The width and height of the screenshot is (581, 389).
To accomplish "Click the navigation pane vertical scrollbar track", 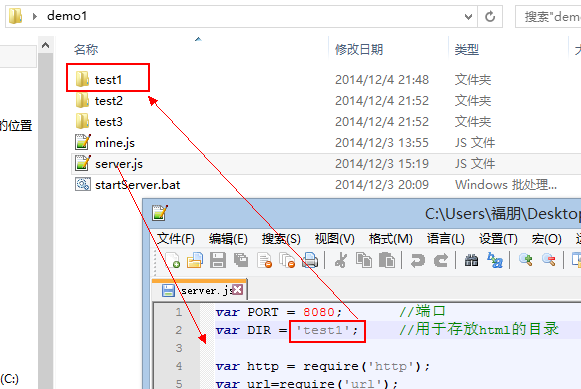I will (46, 222).
